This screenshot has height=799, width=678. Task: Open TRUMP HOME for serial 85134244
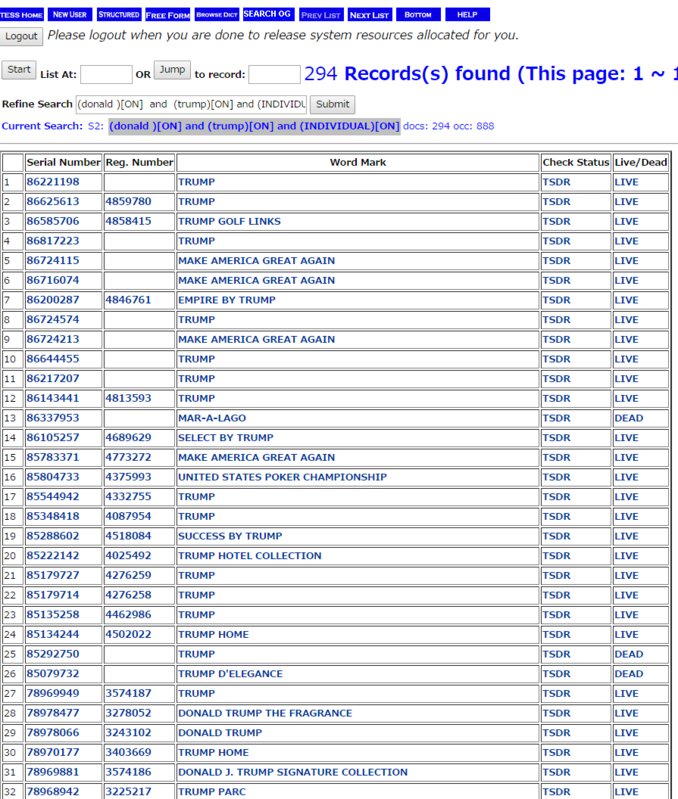213,635
